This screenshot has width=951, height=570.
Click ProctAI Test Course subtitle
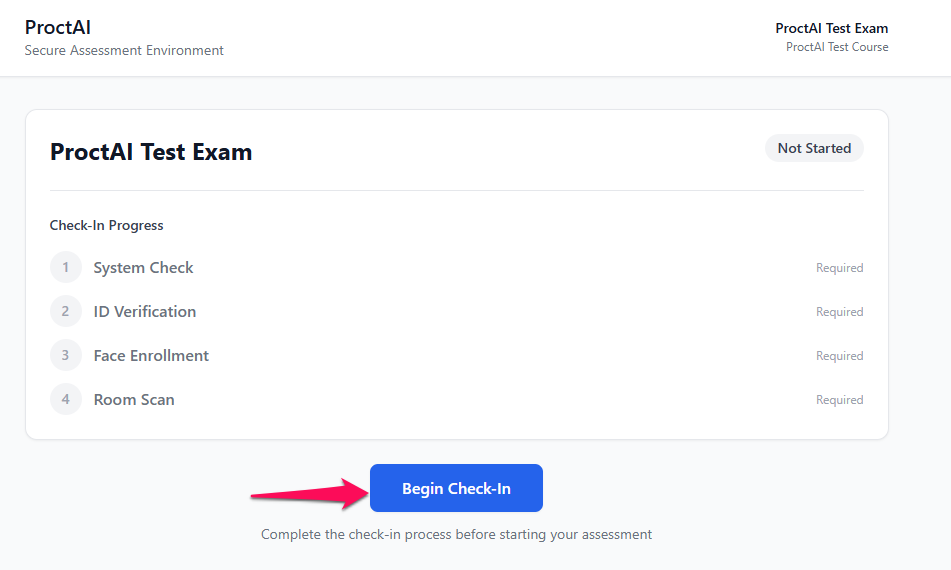837,47
